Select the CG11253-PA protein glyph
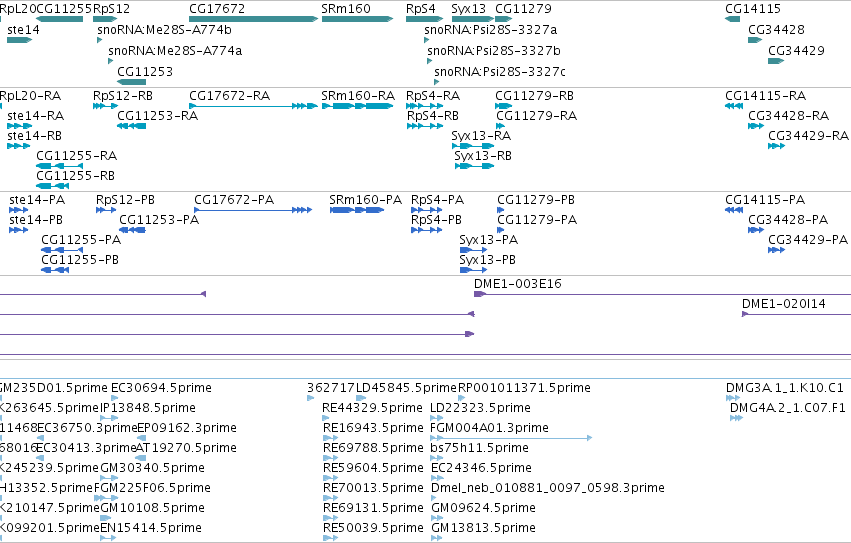This screenshot has width=851, height=543. [x=132, y=230]
